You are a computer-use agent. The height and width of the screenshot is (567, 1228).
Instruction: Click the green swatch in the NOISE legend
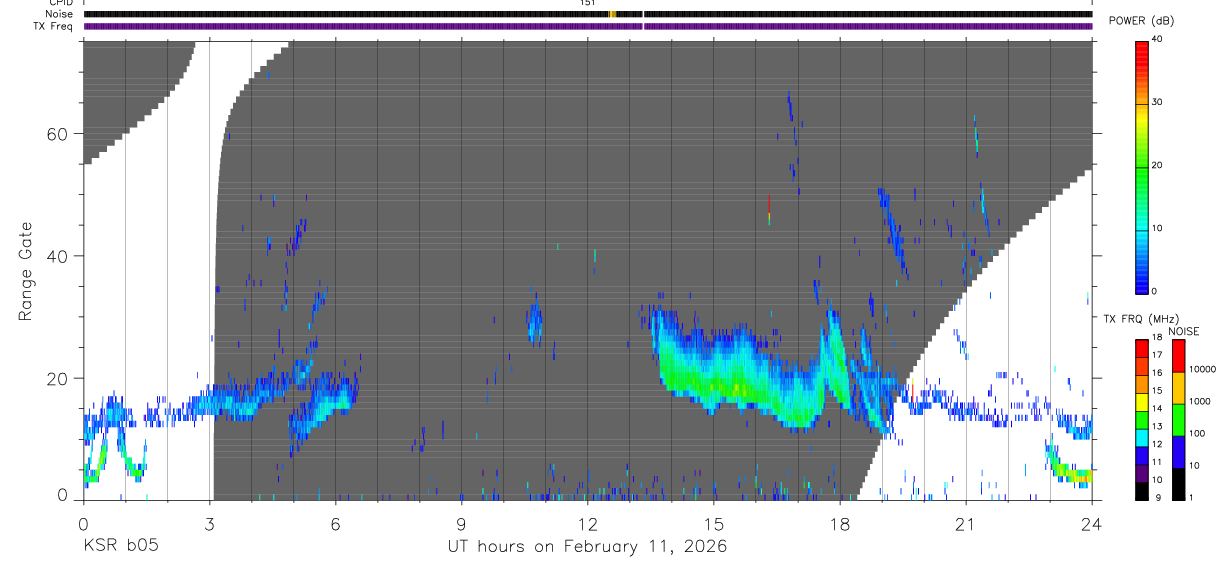point(1178,419)
